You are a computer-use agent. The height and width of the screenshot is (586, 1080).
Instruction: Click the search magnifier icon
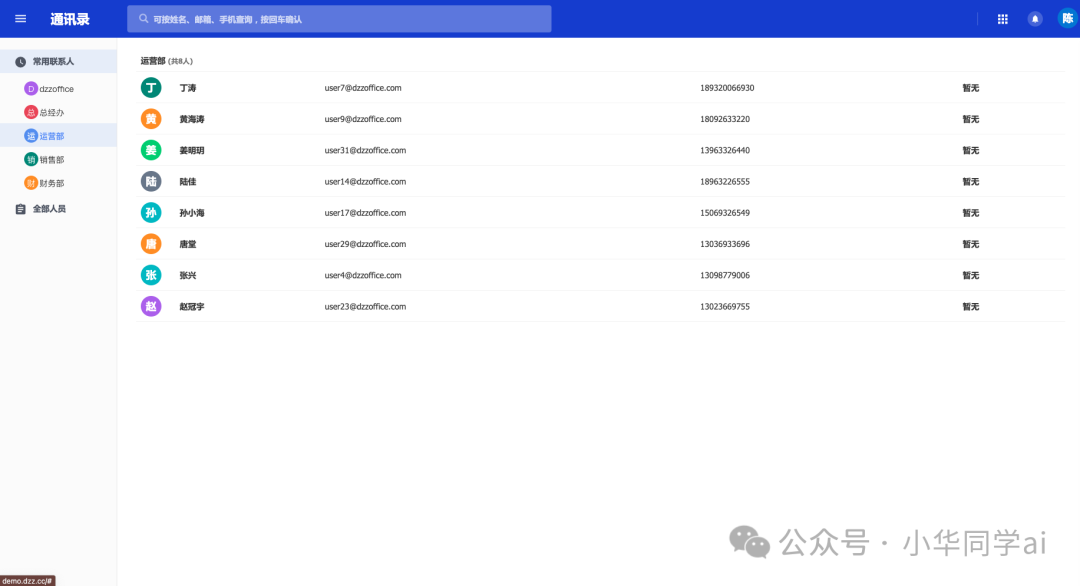click(144, 19)
